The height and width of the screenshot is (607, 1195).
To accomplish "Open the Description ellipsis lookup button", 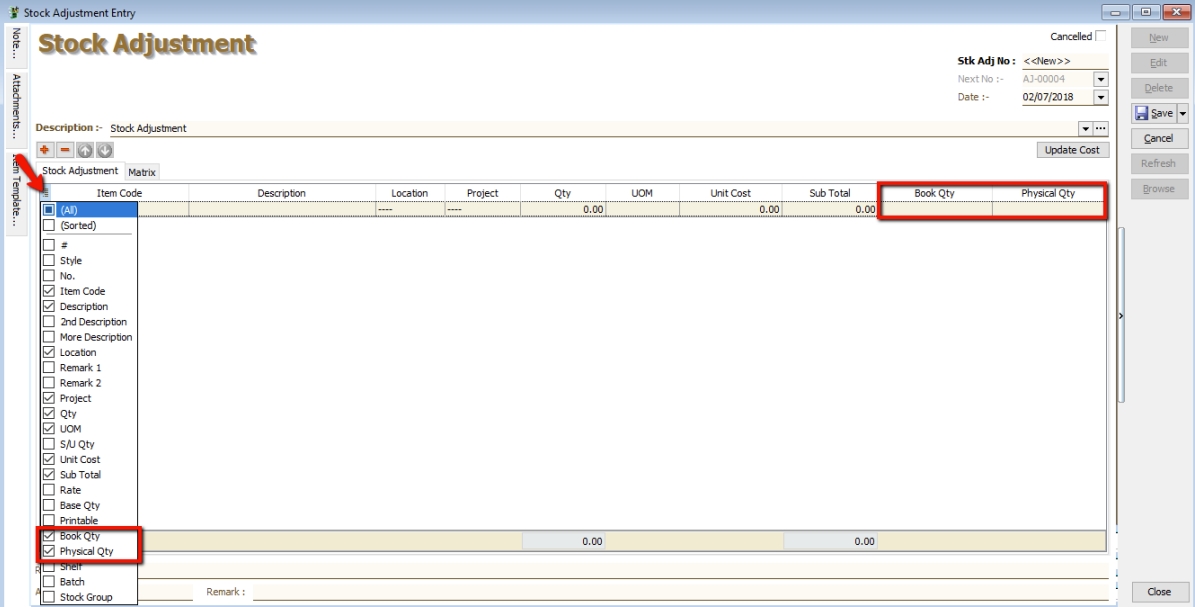I will [x=1103, y=128].
